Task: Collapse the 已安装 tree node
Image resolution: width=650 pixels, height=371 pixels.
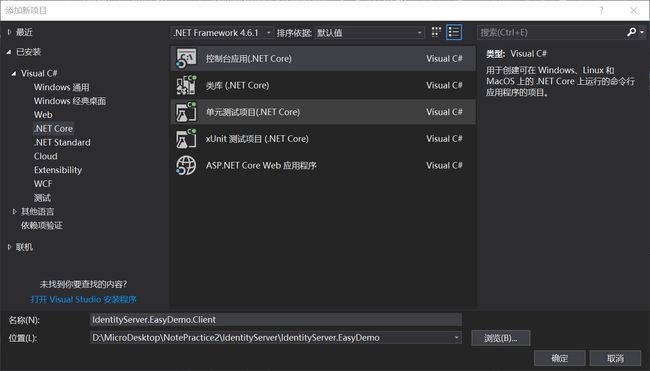Action: coord(9,52)
